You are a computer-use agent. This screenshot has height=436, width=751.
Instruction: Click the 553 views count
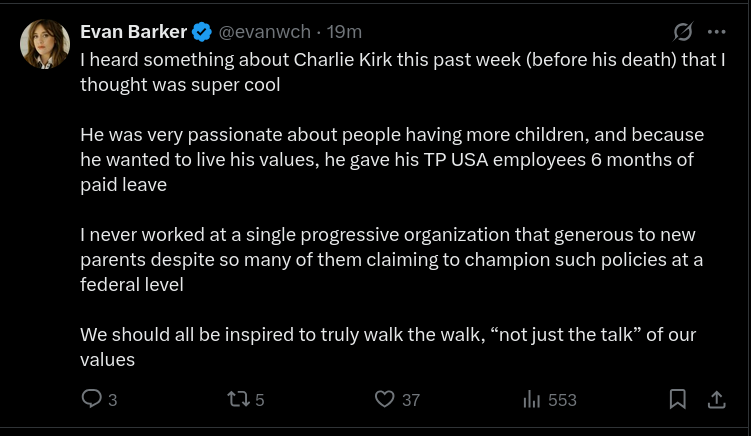click(562, 400)
